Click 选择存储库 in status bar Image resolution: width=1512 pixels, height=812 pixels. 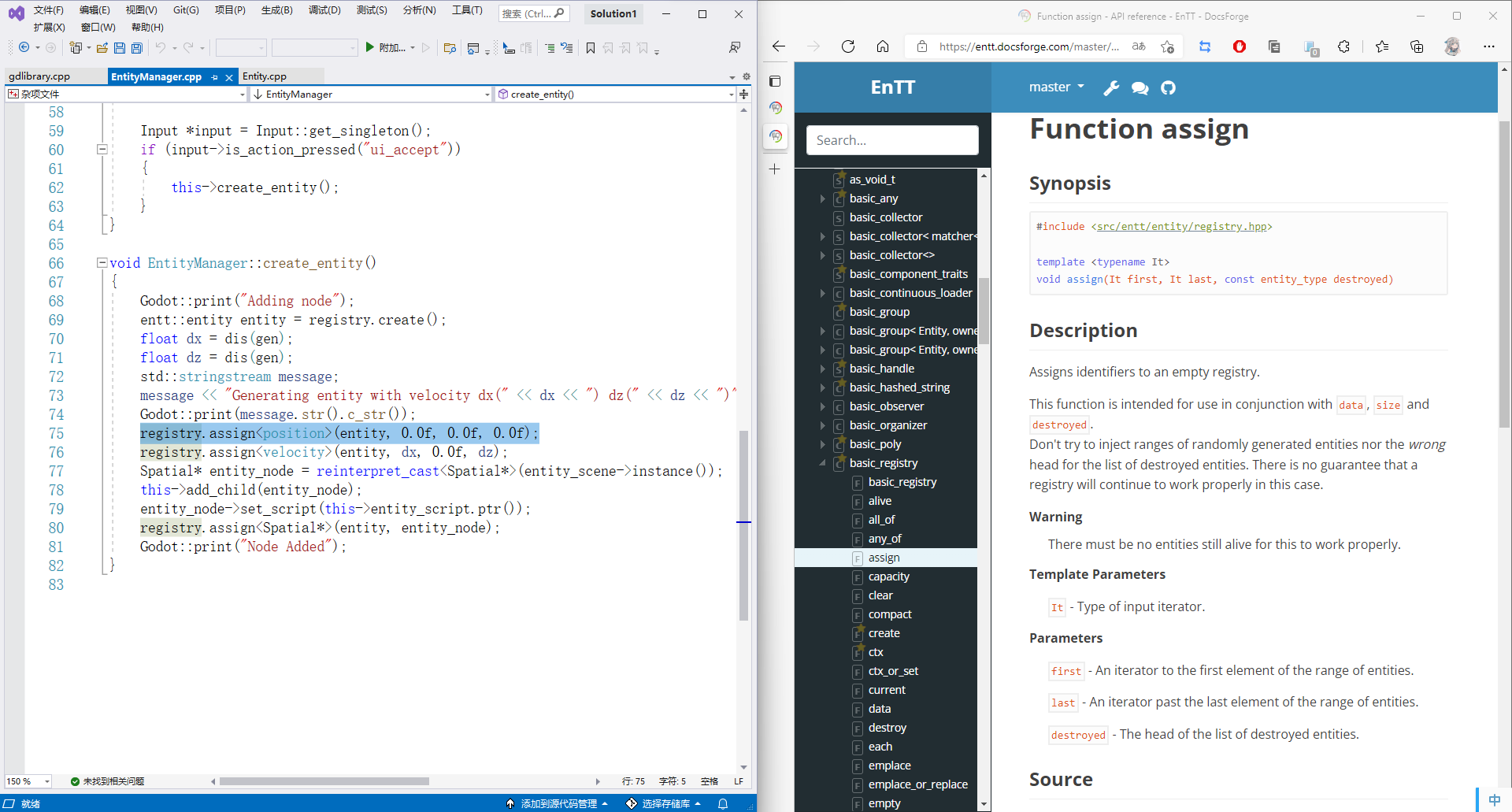click(665, 803)
